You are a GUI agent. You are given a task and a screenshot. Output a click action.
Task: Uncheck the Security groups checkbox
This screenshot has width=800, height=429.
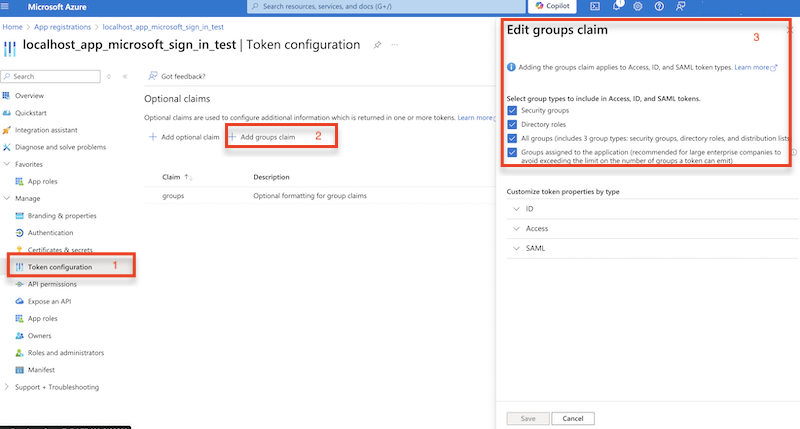512,111
